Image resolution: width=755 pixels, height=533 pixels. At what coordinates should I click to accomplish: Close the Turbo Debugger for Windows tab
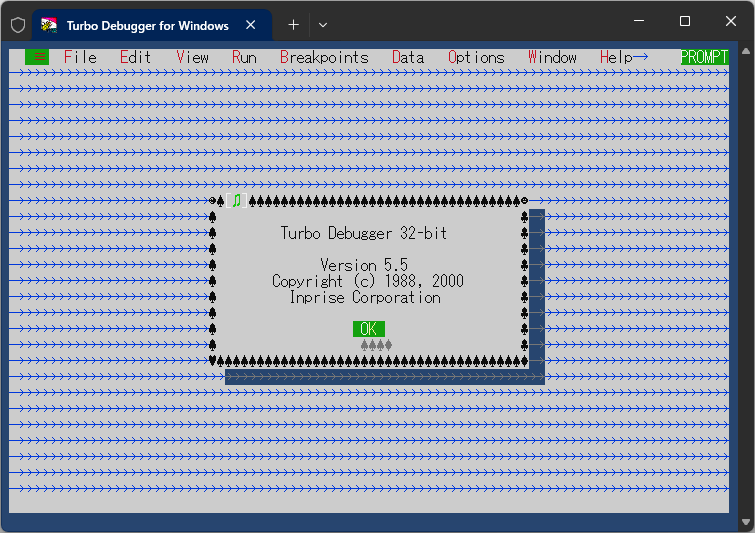[250, 25]
